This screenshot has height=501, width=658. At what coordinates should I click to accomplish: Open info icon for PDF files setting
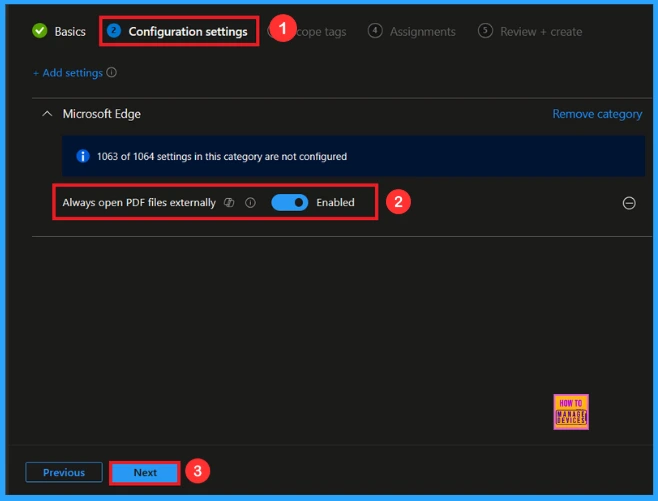[250, 203]
